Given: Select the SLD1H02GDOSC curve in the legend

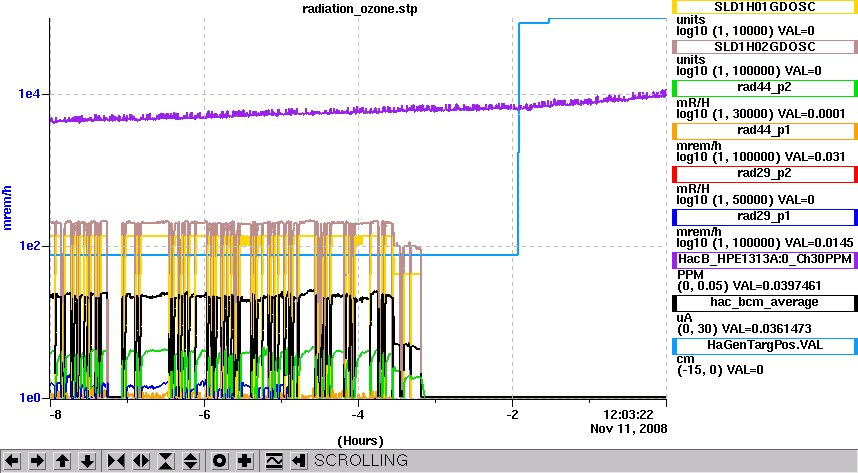Looking at the screenshot, I should (x=764, y=47).
